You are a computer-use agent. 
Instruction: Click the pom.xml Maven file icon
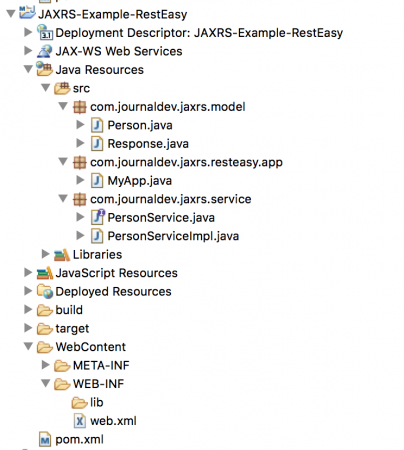point(45,439)
